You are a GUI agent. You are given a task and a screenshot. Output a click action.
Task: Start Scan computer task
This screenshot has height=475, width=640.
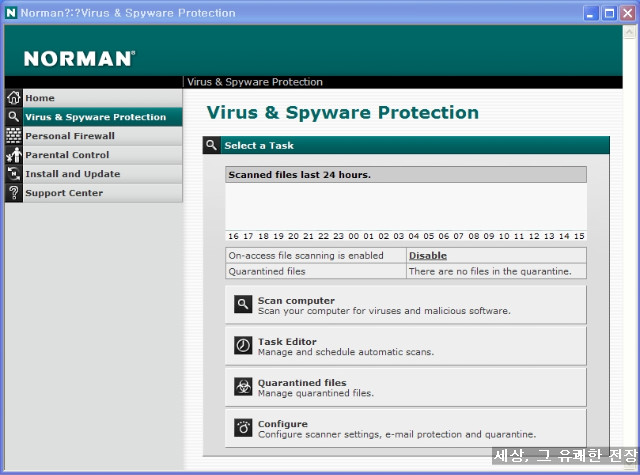pos(406,305)
